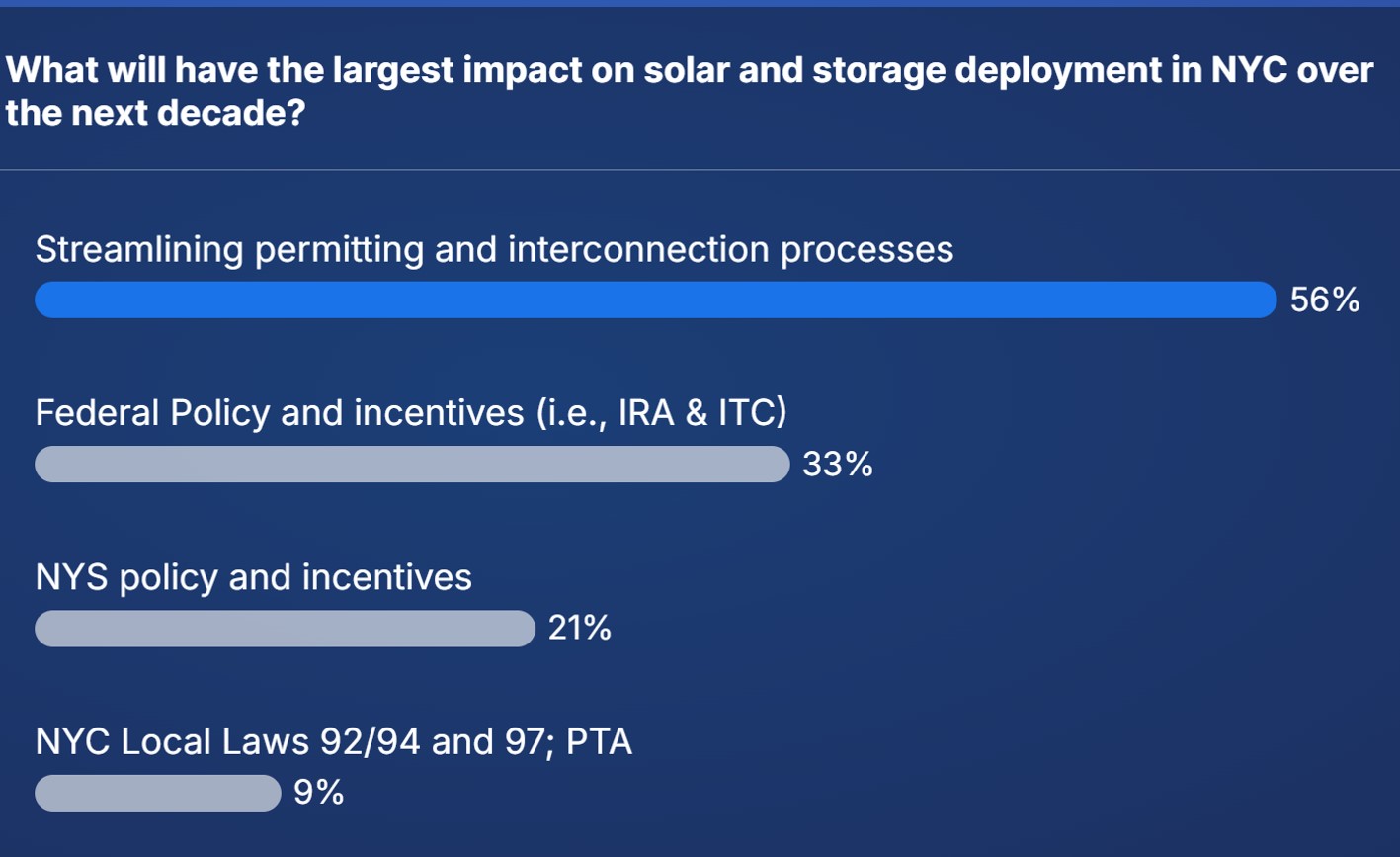Click the word "Streamlining" in the first option
This screenshot has width=1400, height=857.
(139, 249)
